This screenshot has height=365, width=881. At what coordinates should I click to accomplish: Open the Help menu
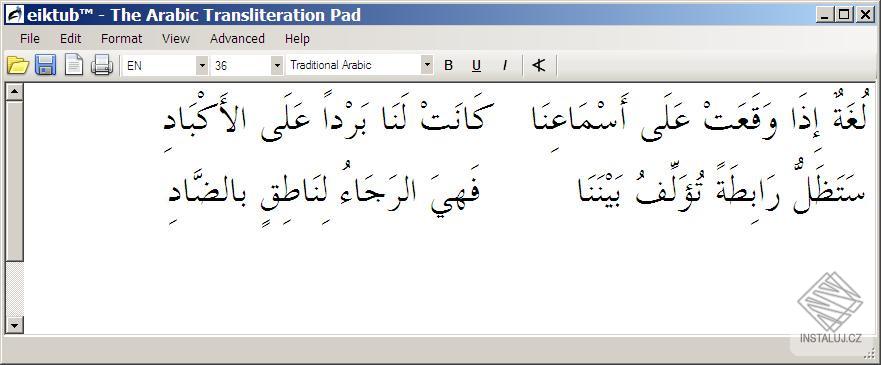297,39
